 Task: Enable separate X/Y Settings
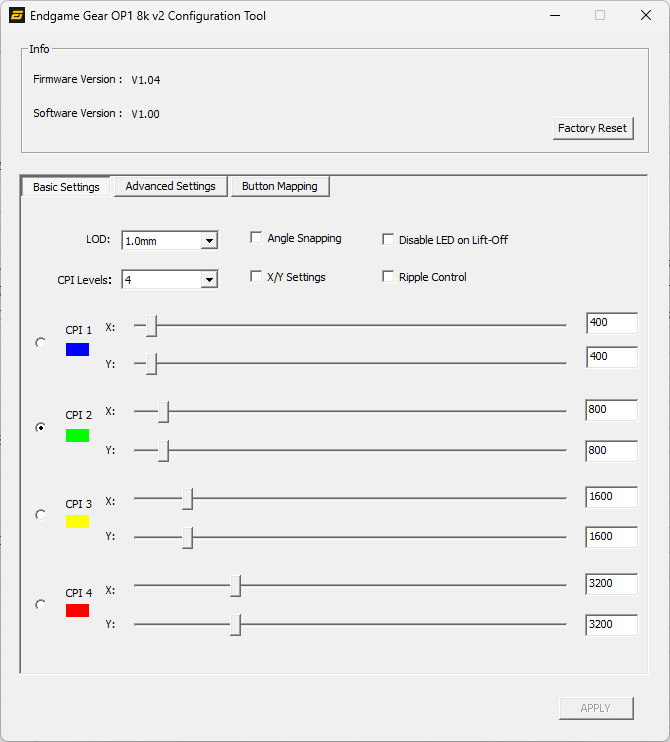tap(256, 277)
